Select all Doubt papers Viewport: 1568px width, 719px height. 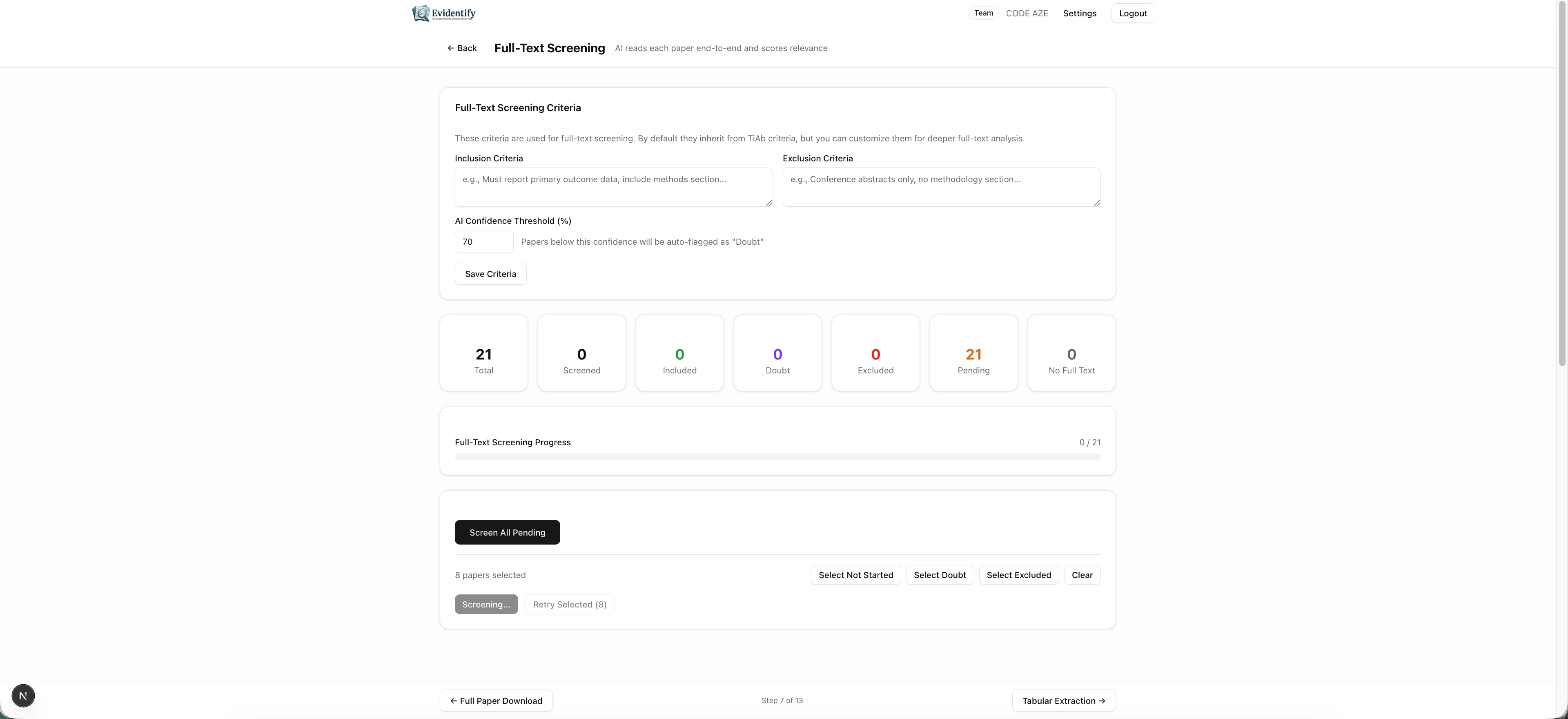(x=939, y=575)
